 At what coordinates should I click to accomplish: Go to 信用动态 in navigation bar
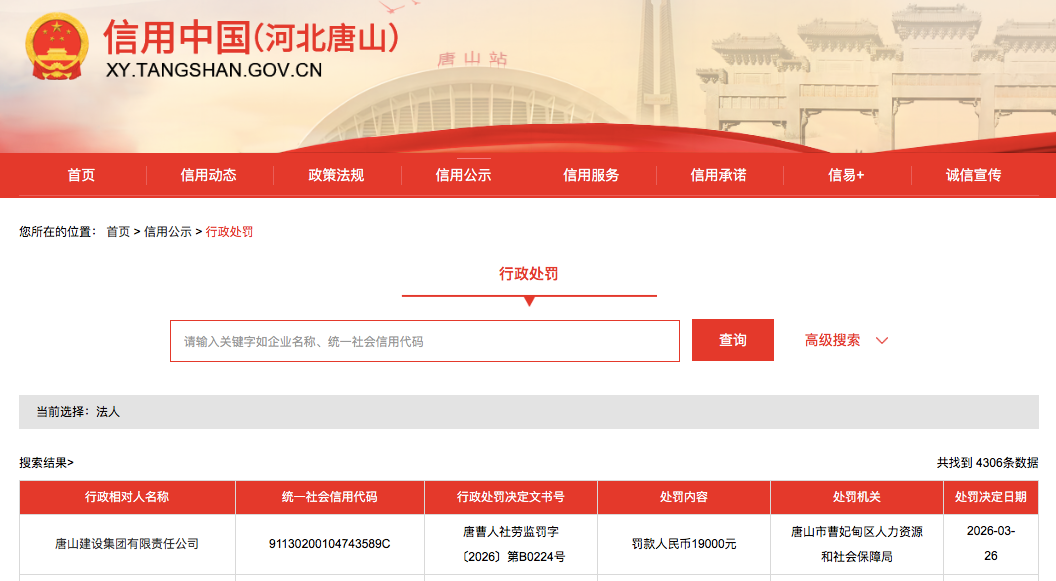coord(208,175)
